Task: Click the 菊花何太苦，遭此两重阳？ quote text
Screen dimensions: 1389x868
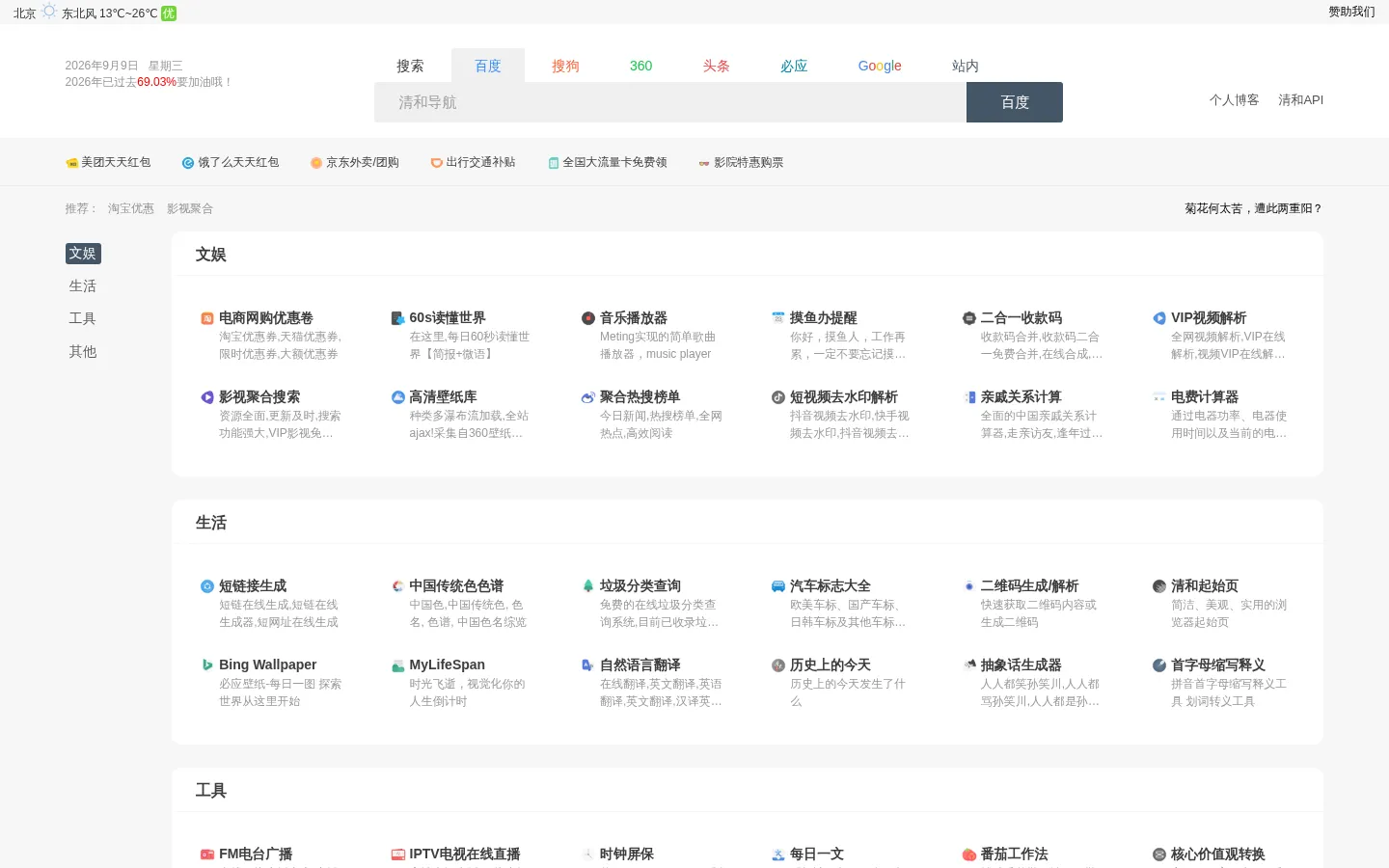Action: click(x=1253, y=208)
